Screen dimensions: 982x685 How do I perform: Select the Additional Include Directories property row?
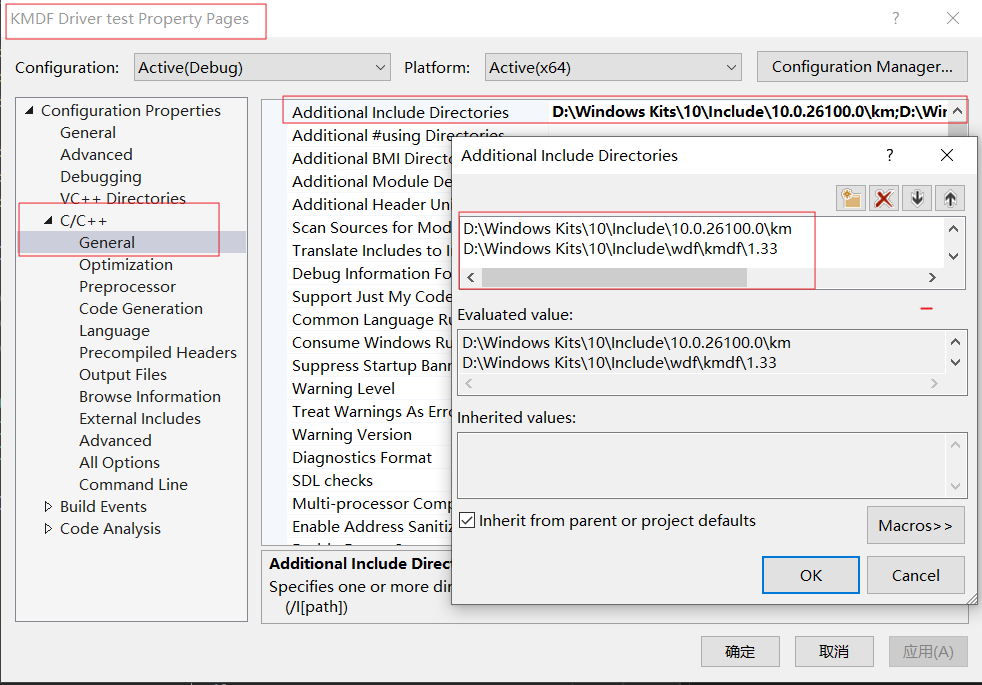pyautogui.click(x=617, y=112)
